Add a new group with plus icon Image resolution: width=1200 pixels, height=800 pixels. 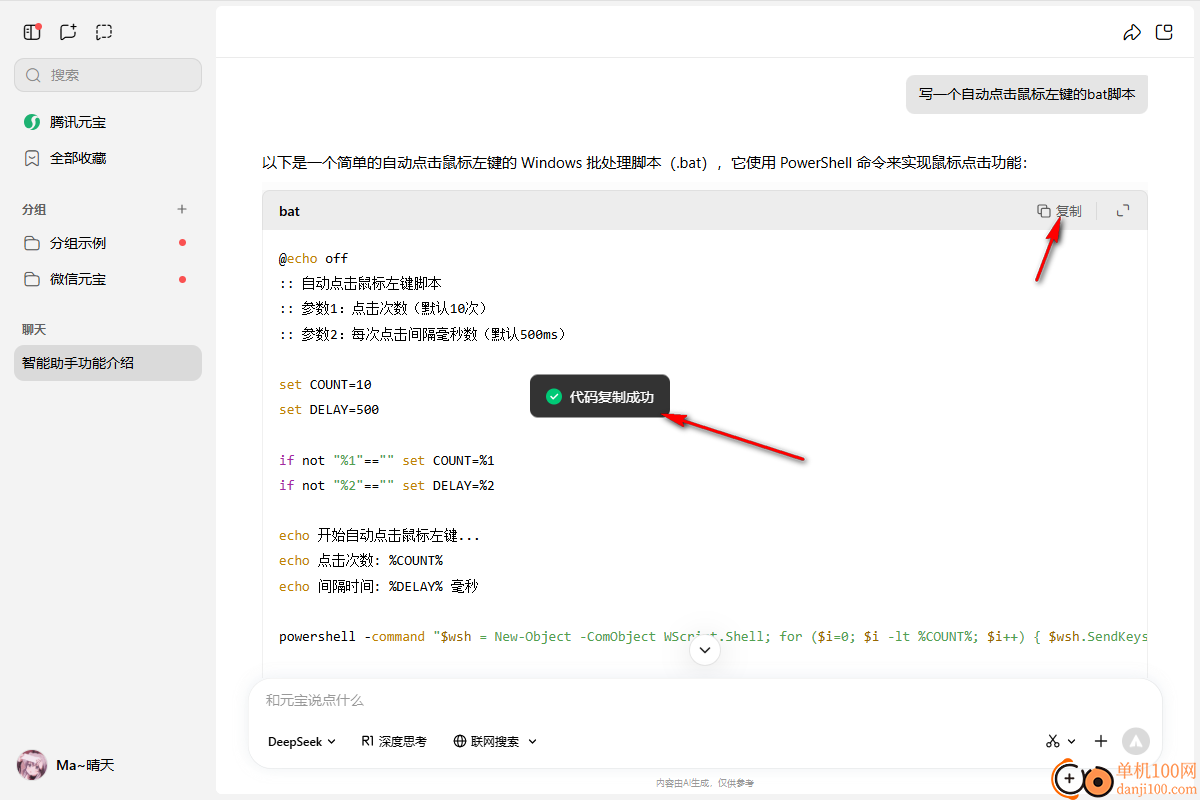(182, 209)
